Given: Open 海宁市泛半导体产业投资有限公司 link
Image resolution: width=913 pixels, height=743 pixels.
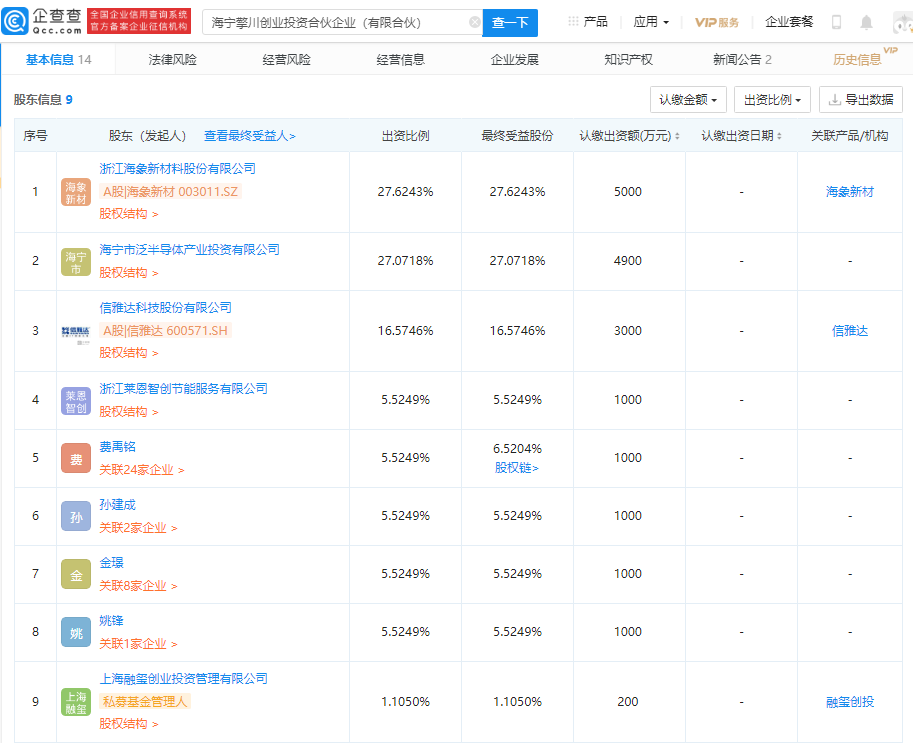Looking at the screenshot, I should 189,250.
